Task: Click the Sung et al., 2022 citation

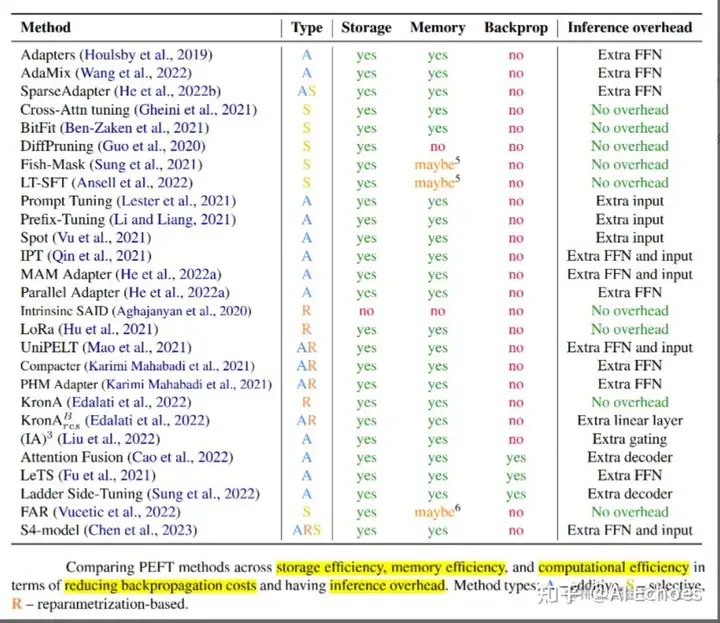Action: 203,494
